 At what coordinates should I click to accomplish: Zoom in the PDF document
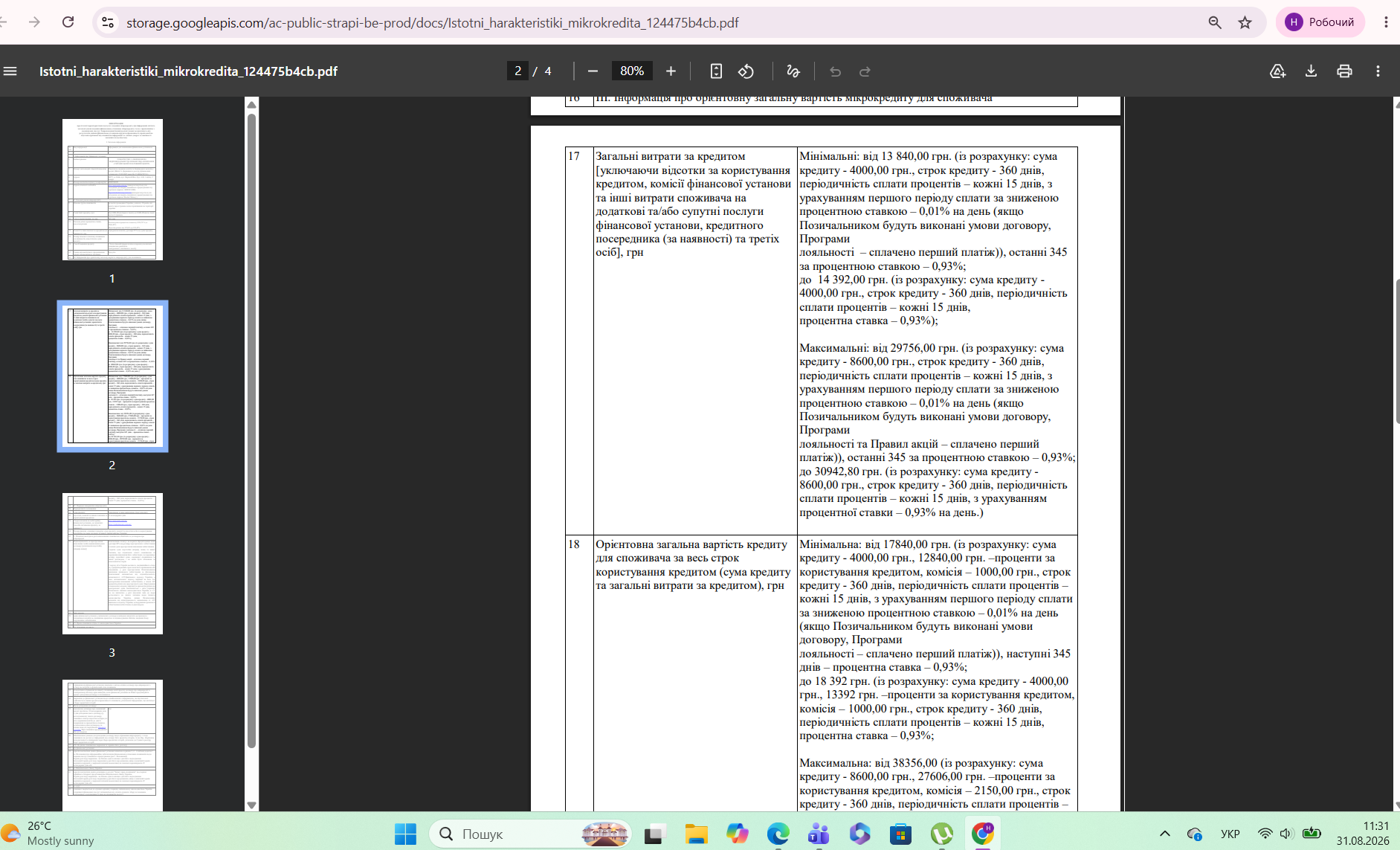[671, 71]
